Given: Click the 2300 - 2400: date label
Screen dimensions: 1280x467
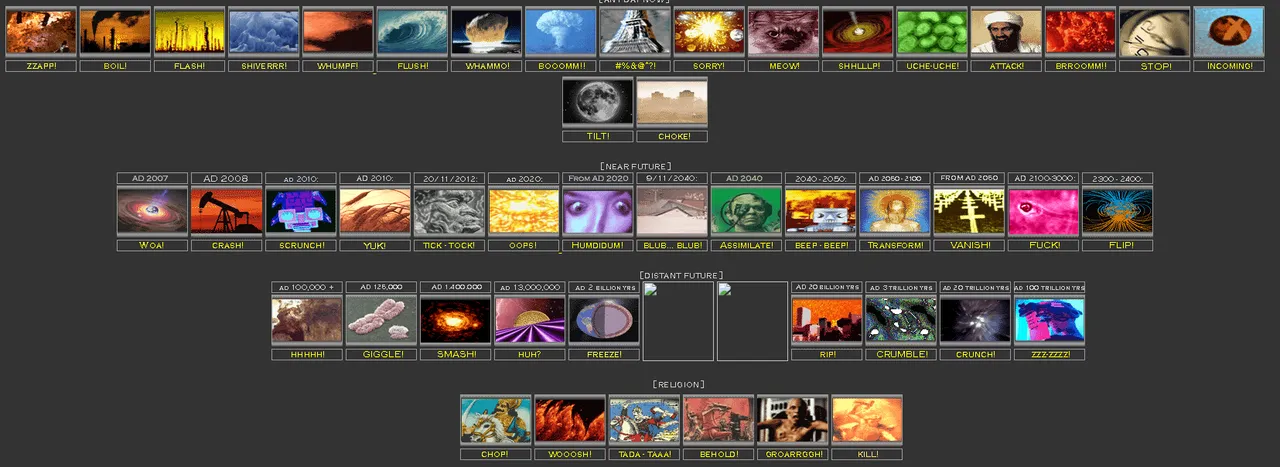Looking at the screenshot, I should coord(1117,178).
